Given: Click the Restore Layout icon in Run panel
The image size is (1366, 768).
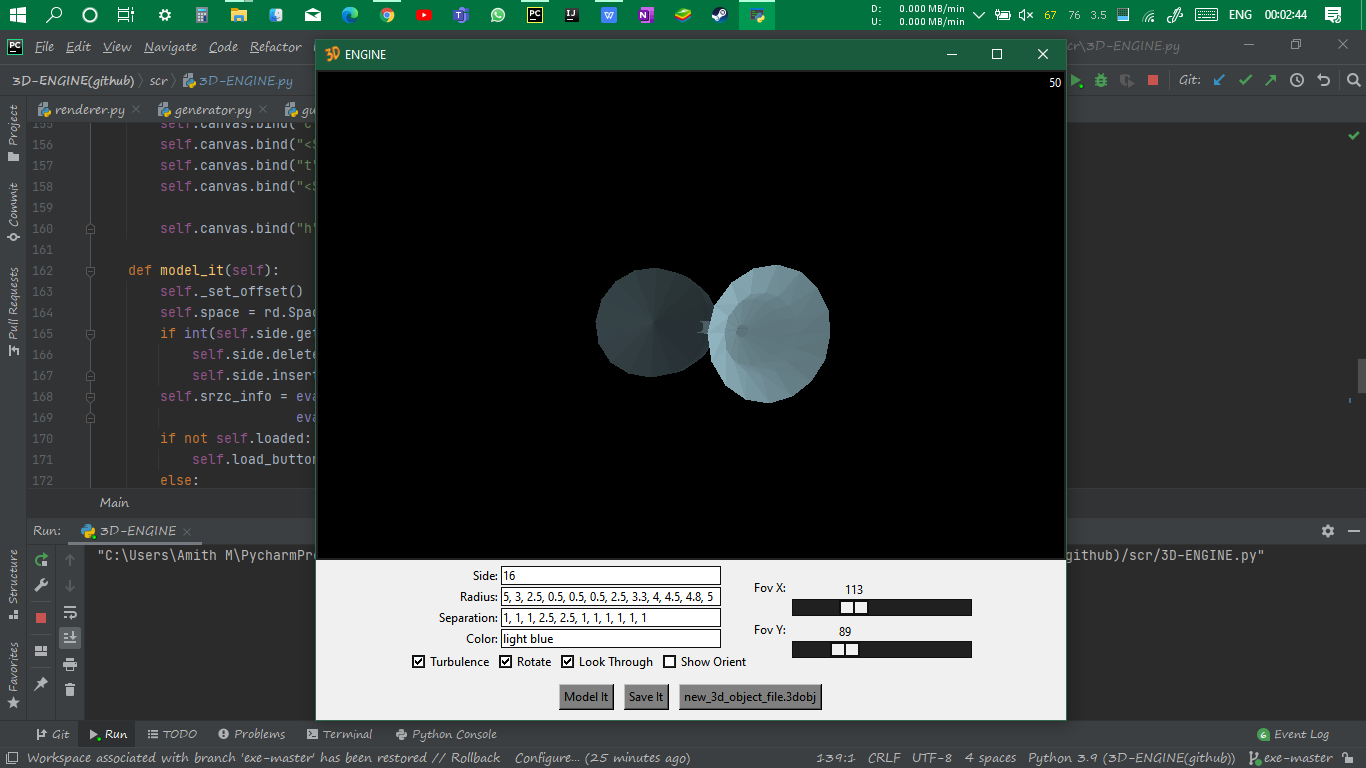Looking at the screenshot, I should [41, 651].
